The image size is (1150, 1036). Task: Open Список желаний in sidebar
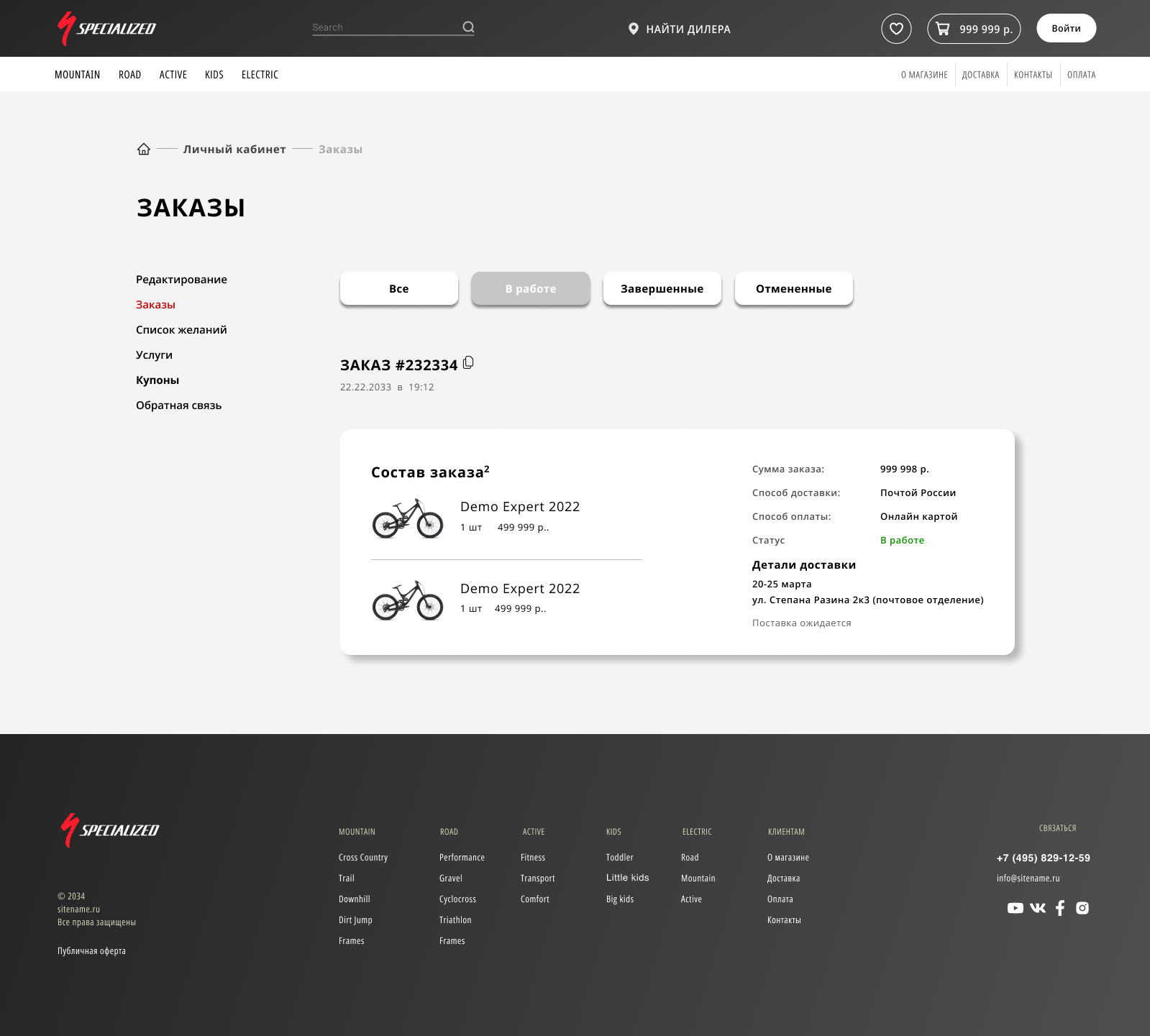pyautogui.click(x=181, y=330)
